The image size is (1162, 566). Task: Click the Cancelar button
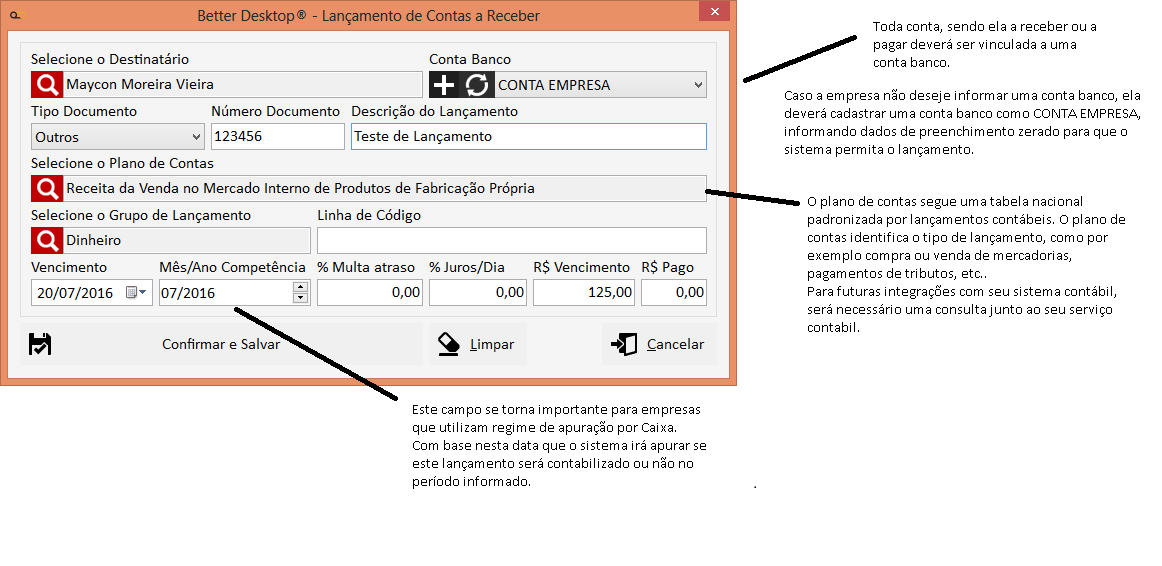click(659, 344)
